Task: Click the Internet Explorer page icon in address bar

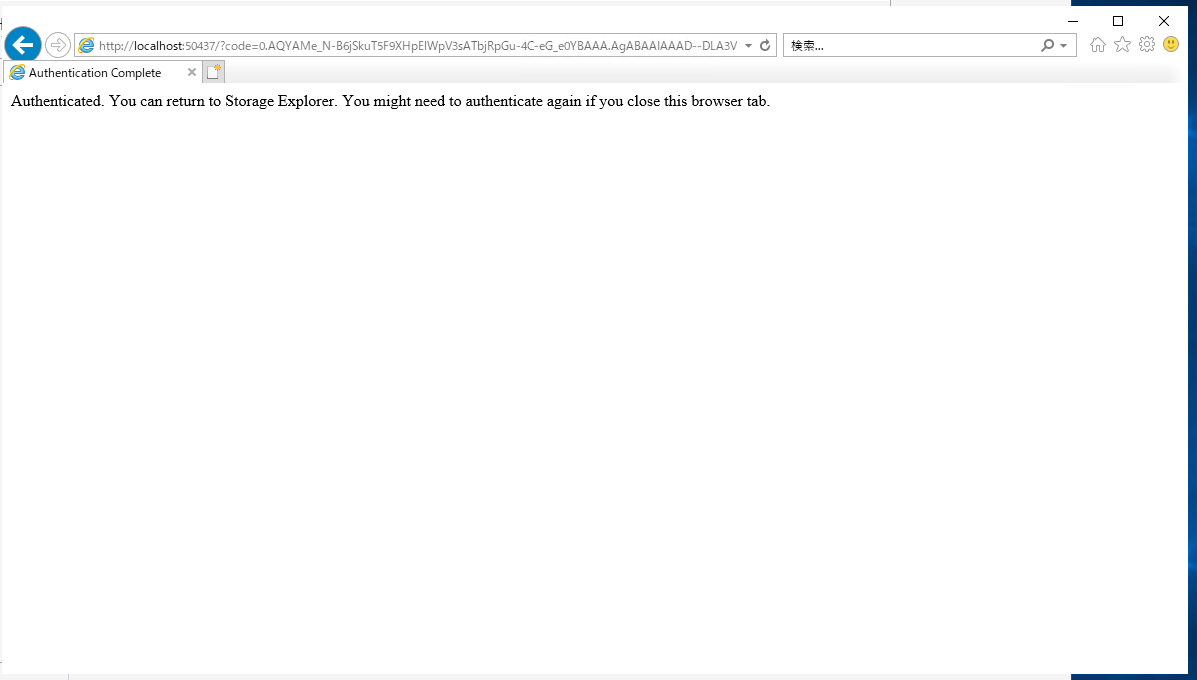Action: (x=87, y=45)
